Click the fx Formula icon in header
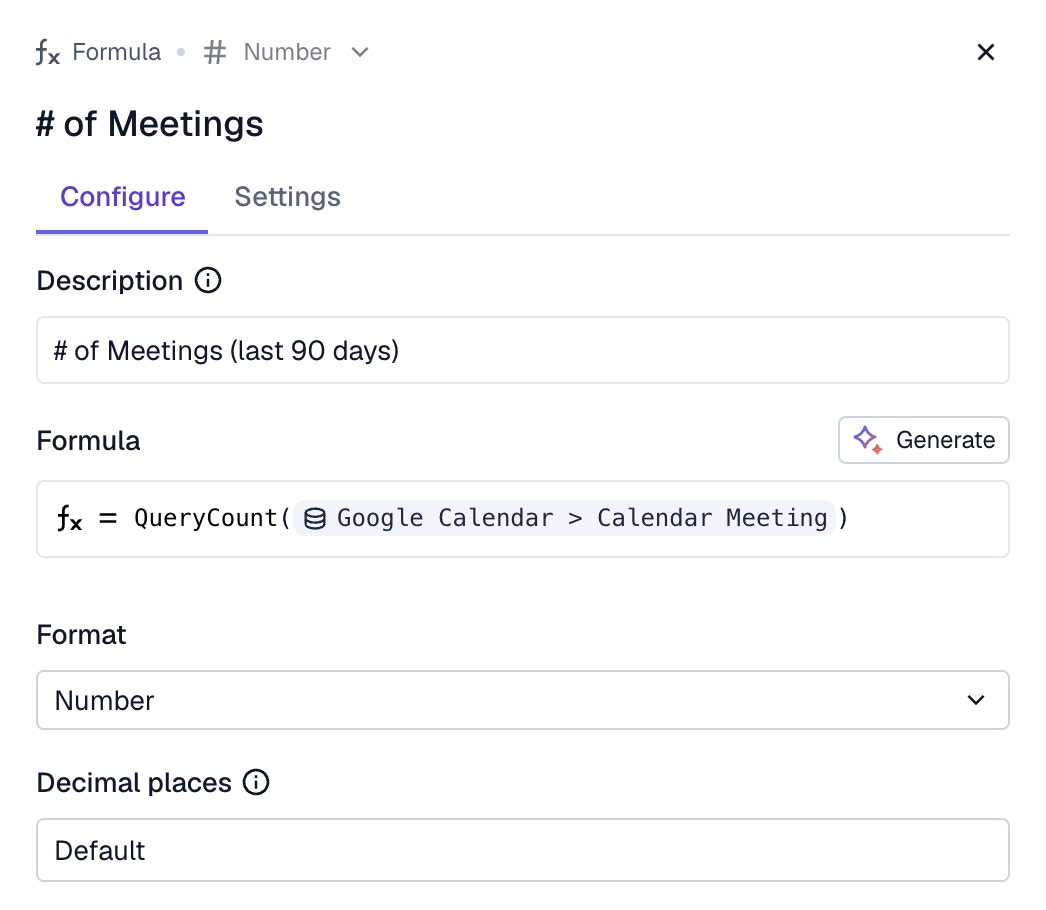 click(x=48, y=53)
